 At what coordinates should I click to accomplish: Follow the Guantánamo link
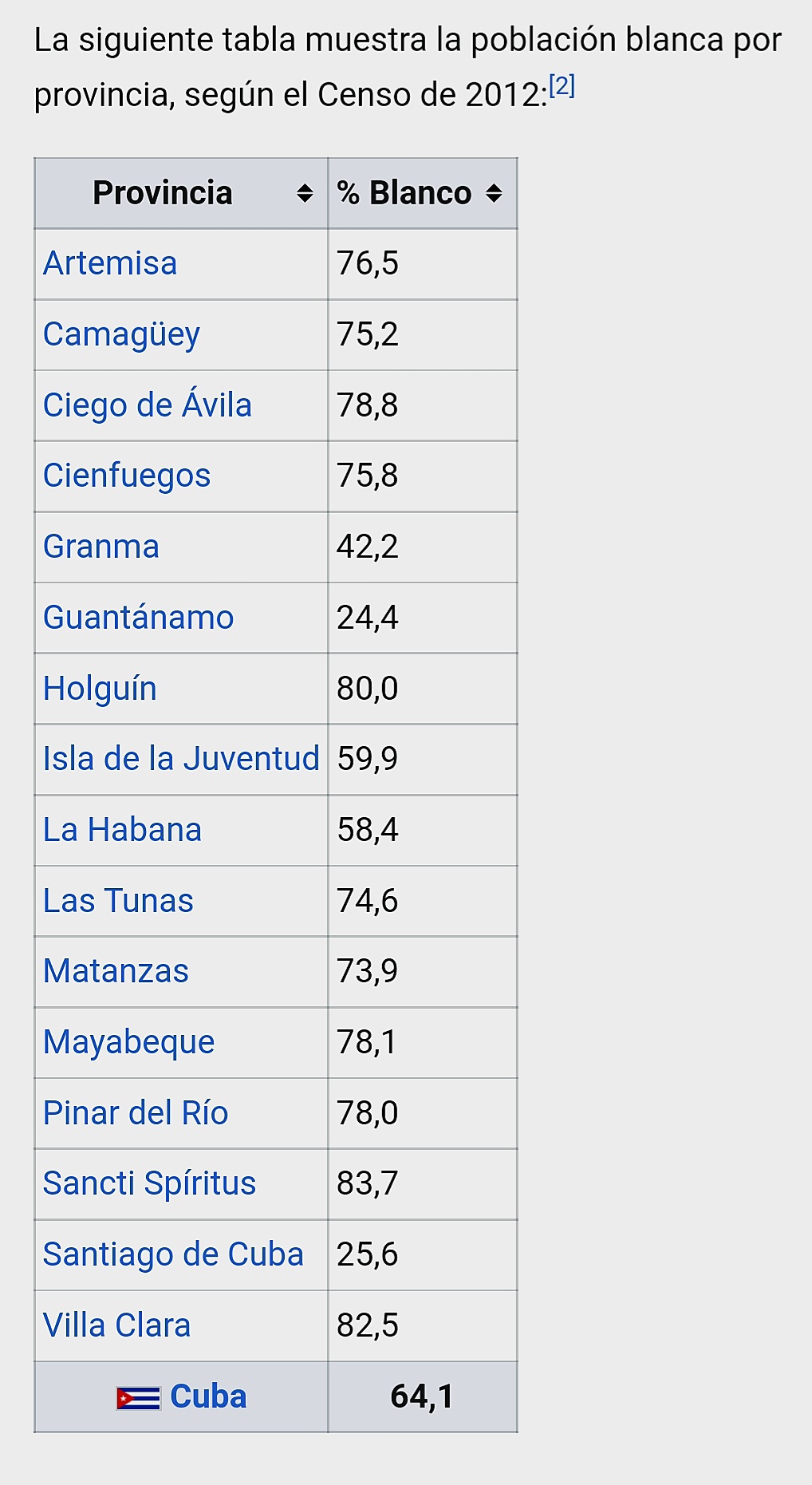coord(139,618)
